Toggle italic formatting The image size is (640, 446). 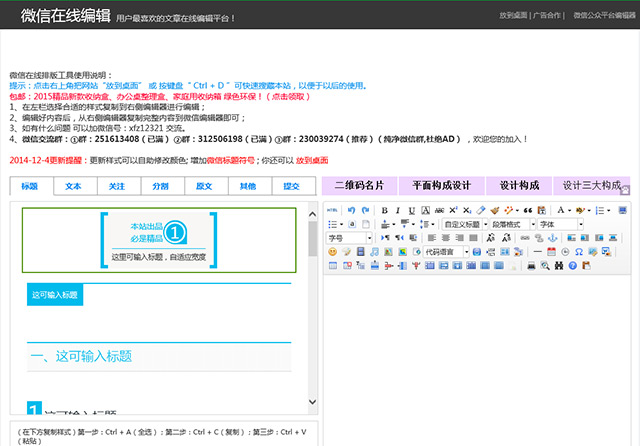398,210
